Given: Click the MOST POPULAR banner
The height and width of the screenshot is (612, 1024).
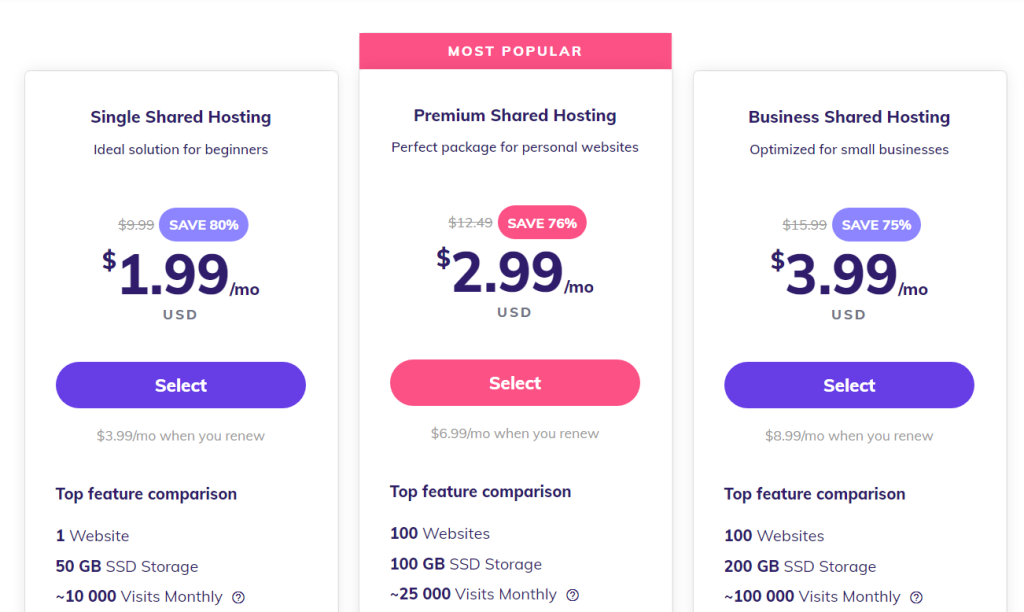Looking at the screenshot, I should pos(515,51).
